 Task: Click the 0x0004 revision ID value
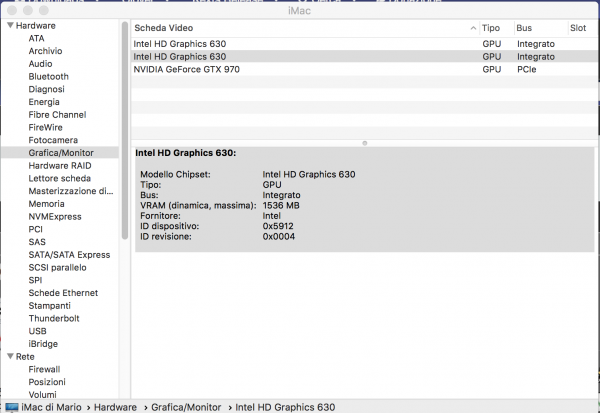[279, 237]
